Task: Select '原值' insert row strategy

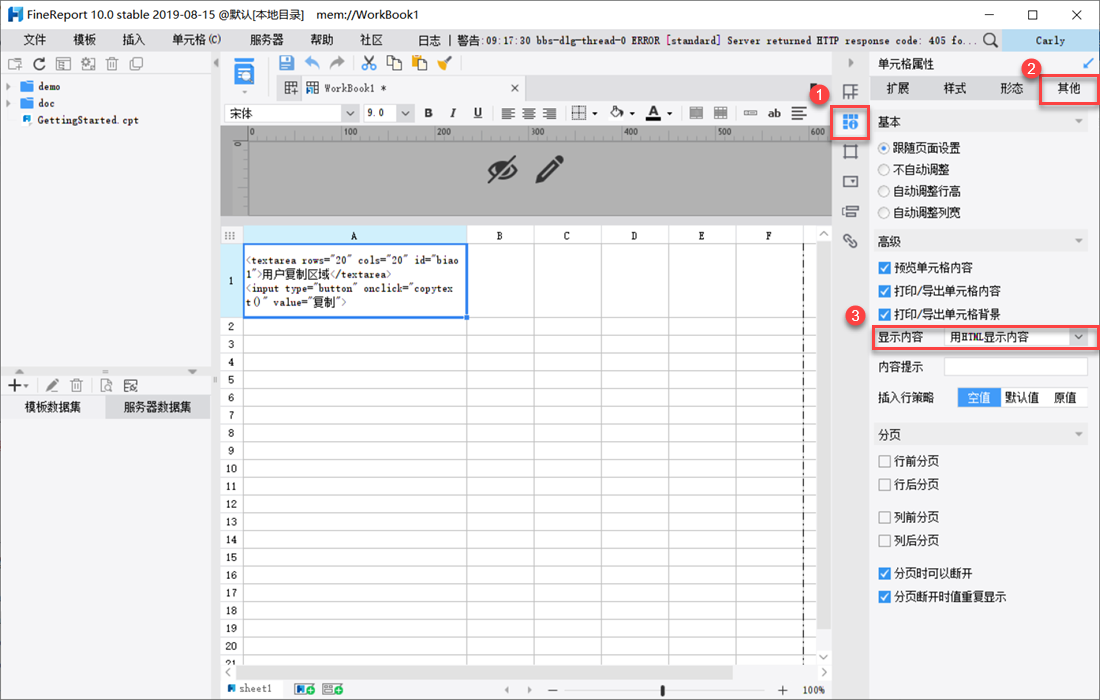Action: coord(1065,398)
